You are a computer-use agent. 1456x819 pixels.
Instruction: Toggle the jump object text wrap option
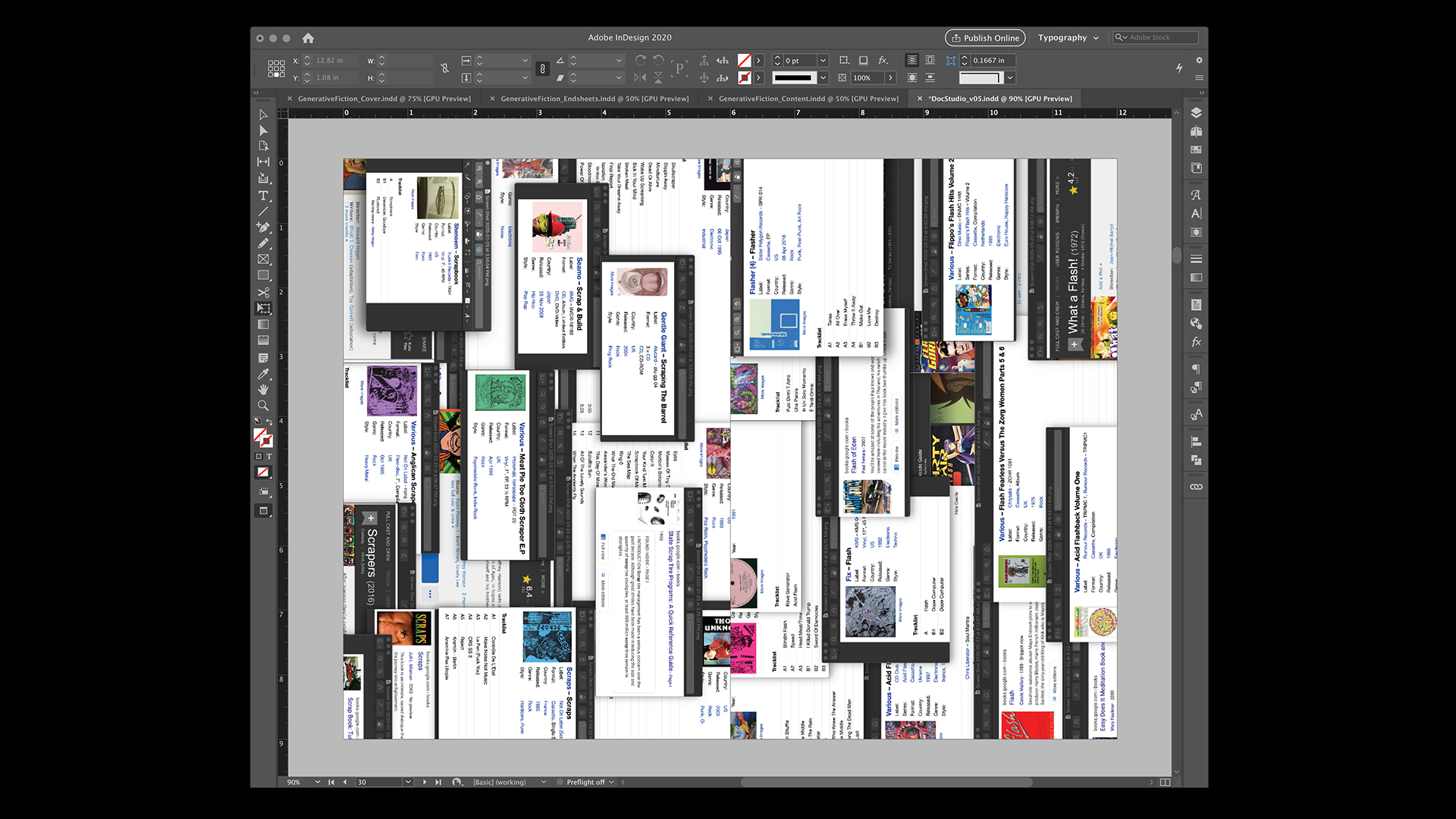(930, 77)
